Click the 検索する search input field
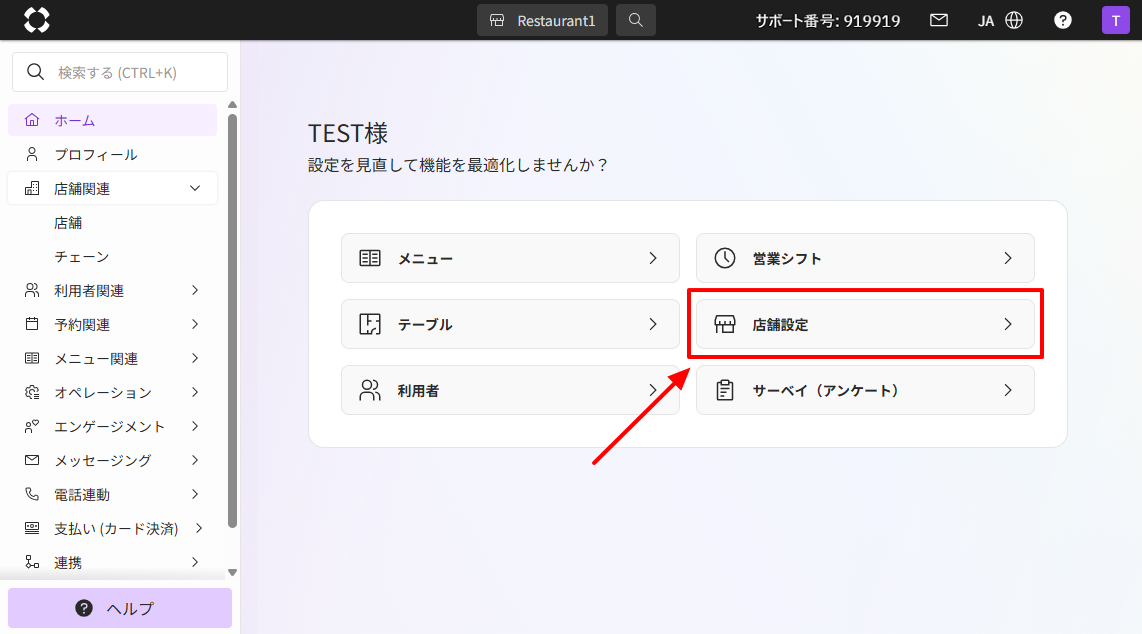Image resolution: width=1142 pixels, height=634 pixels. click(x=130, y=72)
